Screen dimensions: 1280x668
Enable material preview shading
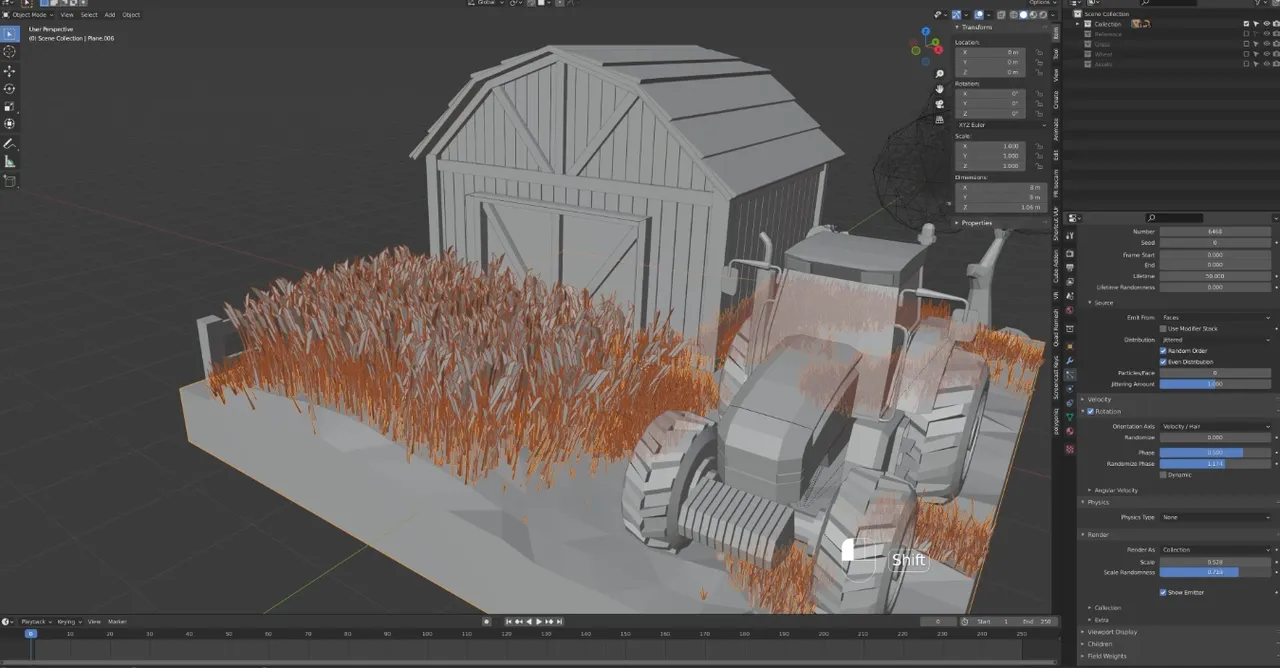[1033, 15]
